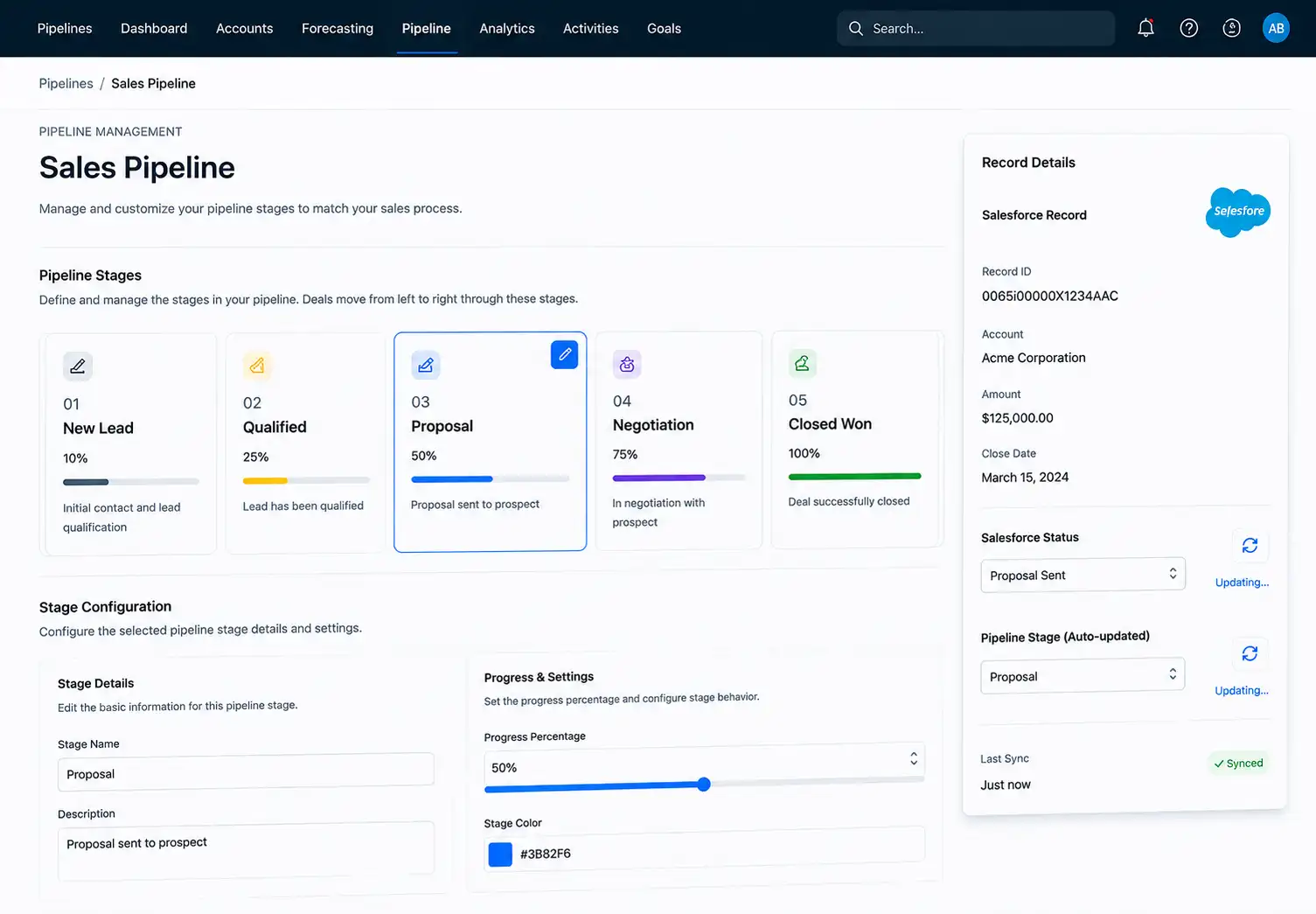The width and height of the screenshot is (1316, 914).
Task: Click the Qualified yellow progress bar
Action: (306, 480)
